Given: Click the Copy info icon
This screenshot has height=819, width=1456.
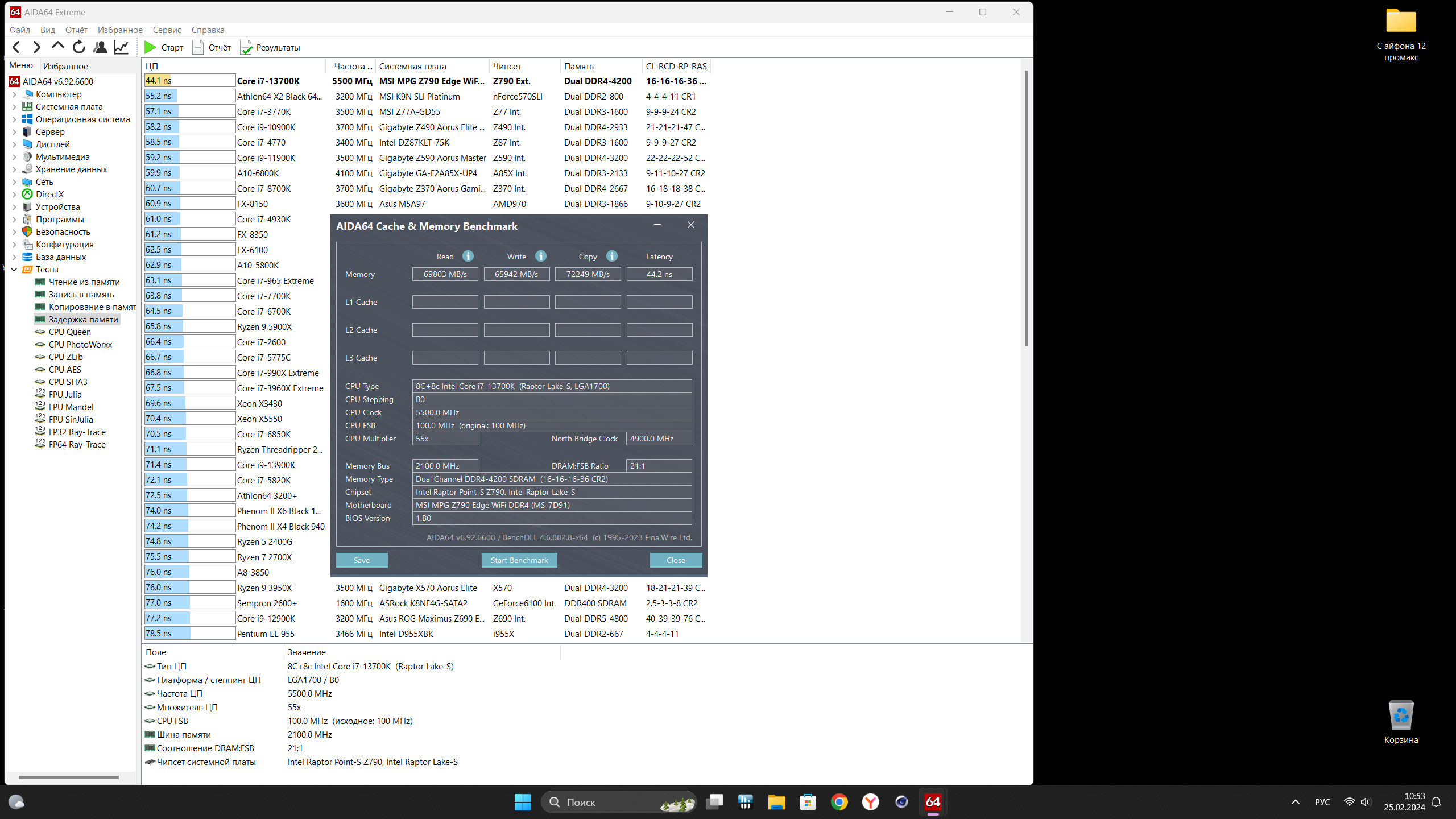Looking at the screenshot, I should (x=611, y=256).
